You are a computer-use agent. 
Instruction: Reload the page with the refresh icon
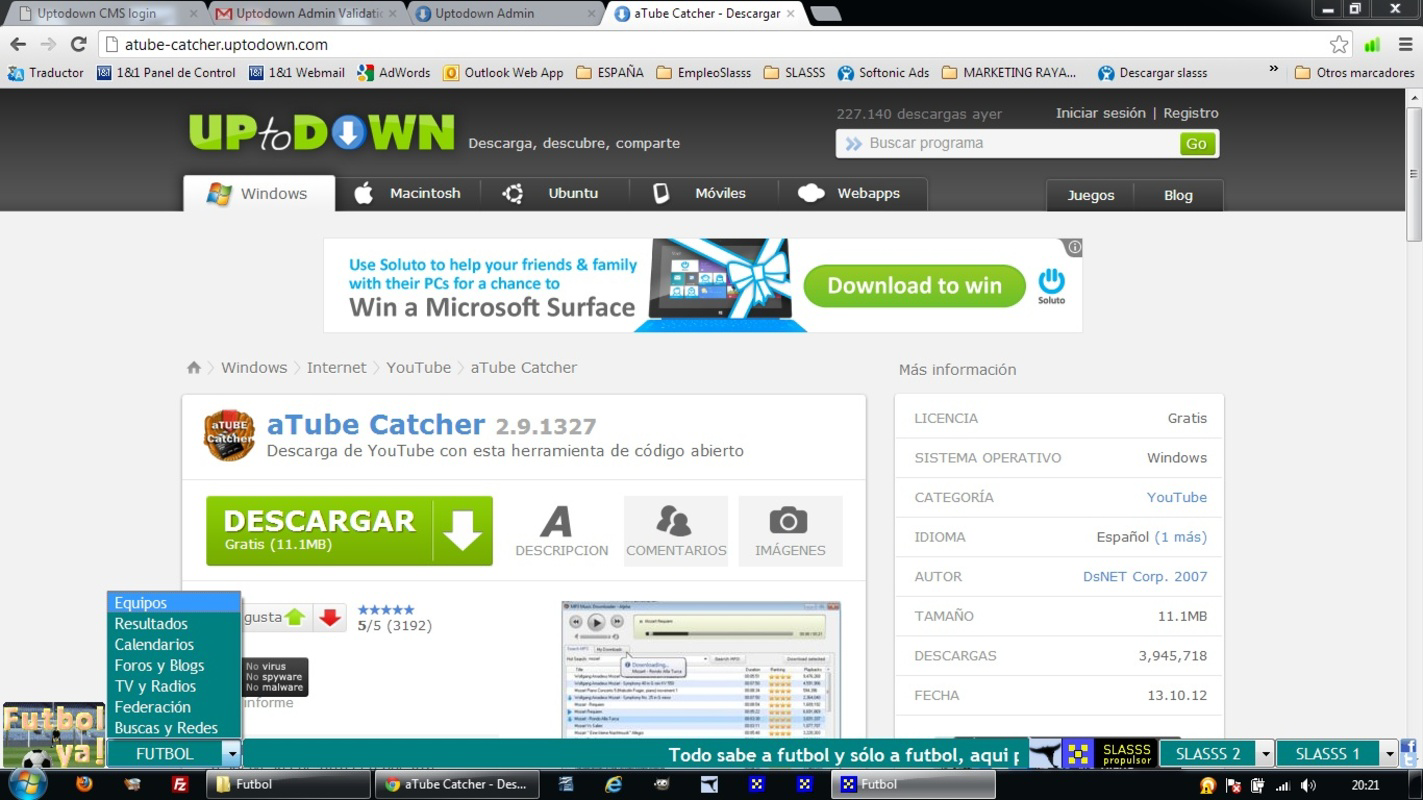[x=78, y=44]
